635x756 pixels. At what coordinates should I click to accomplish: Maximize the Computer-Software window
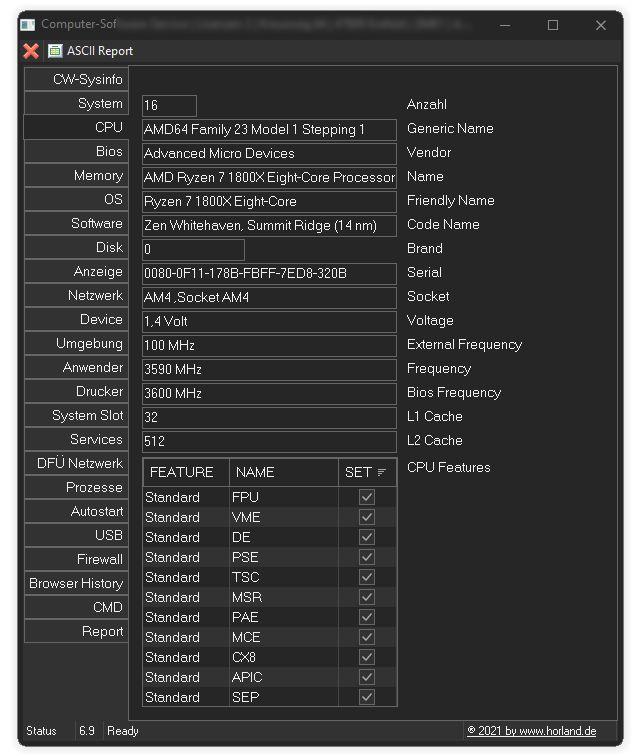tap(553, 25)
